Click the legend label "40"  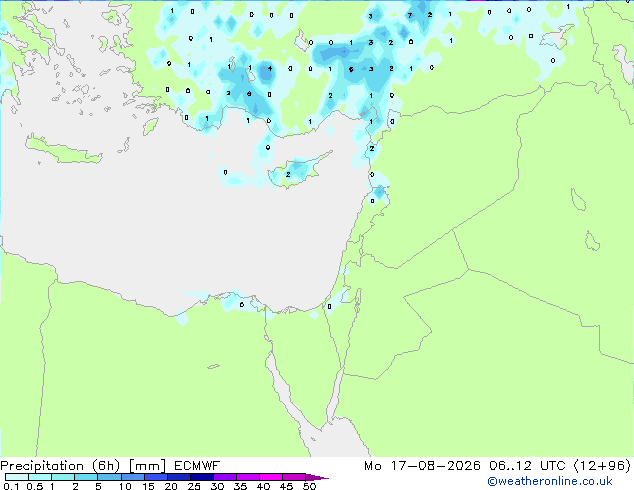tap(263, 486)
